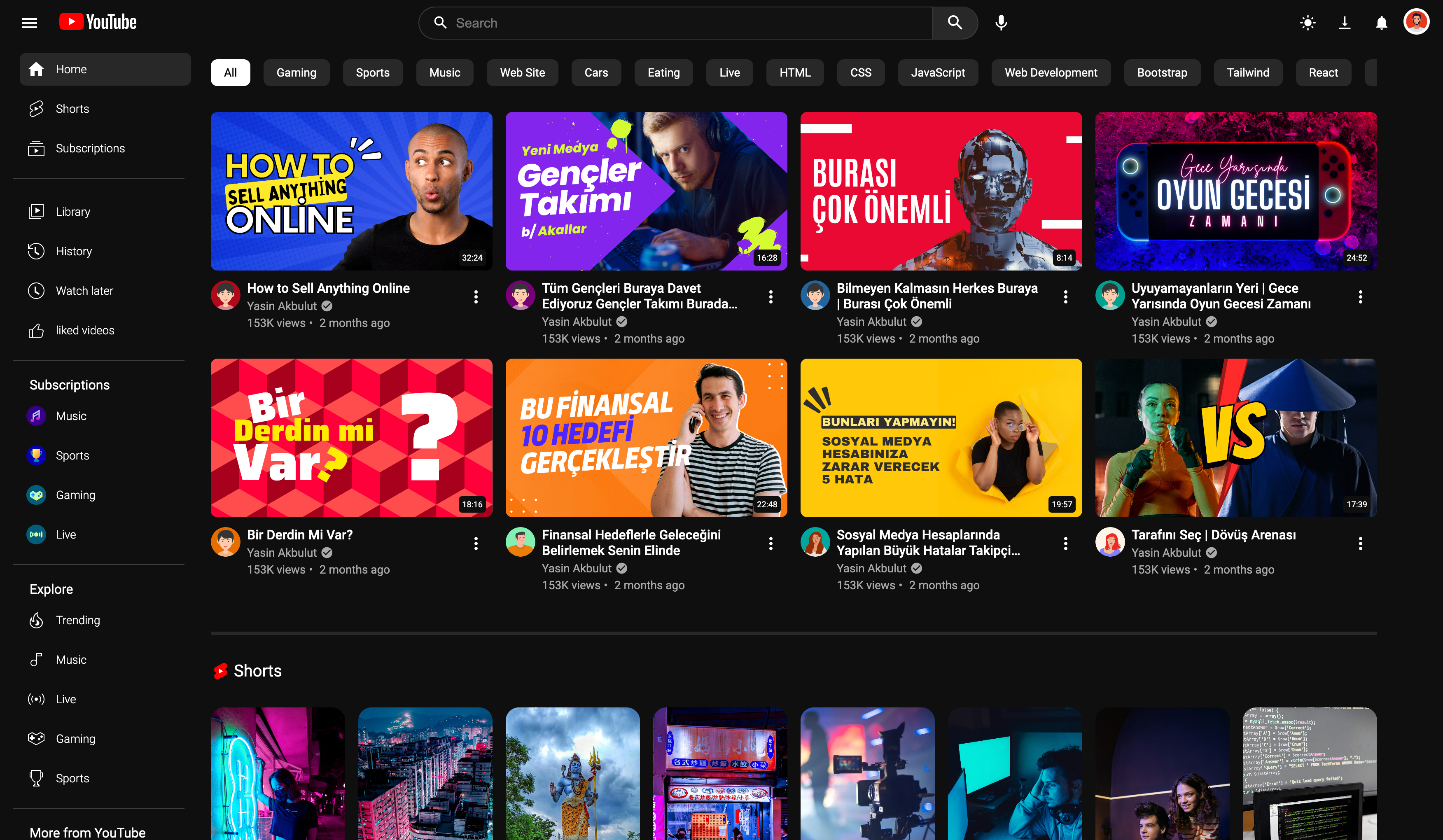Open Live under Explore

[105, 699]
